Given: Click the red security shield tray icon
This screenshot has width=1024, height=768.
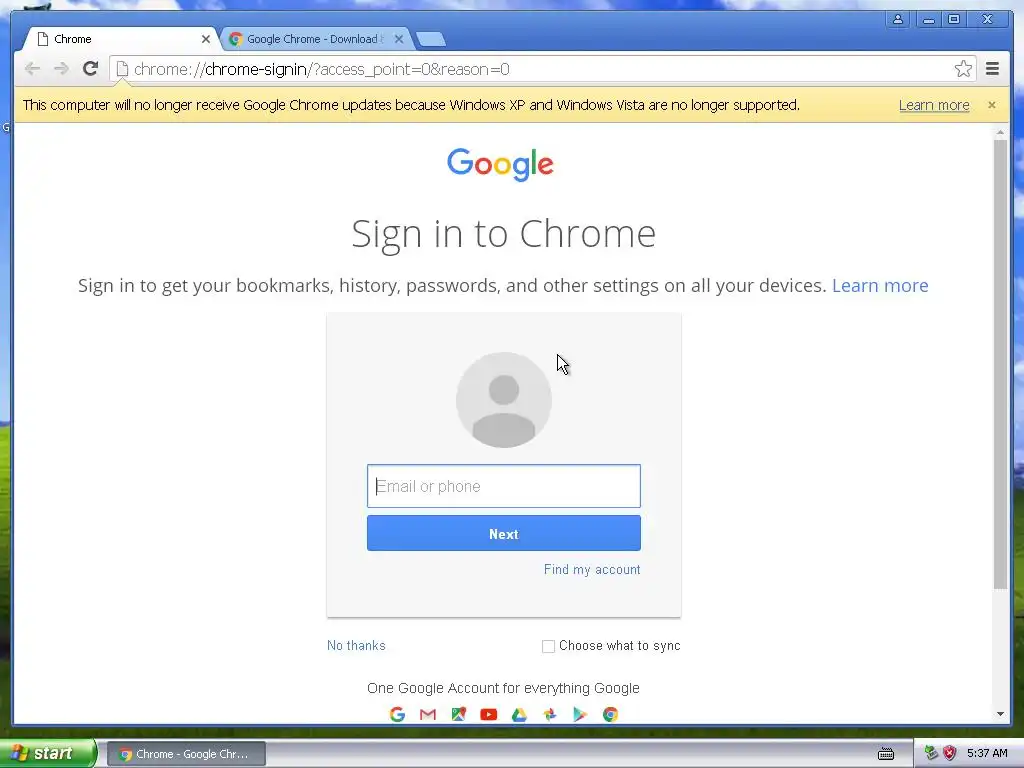Looking at the screenshot, I should pos(950,753).
